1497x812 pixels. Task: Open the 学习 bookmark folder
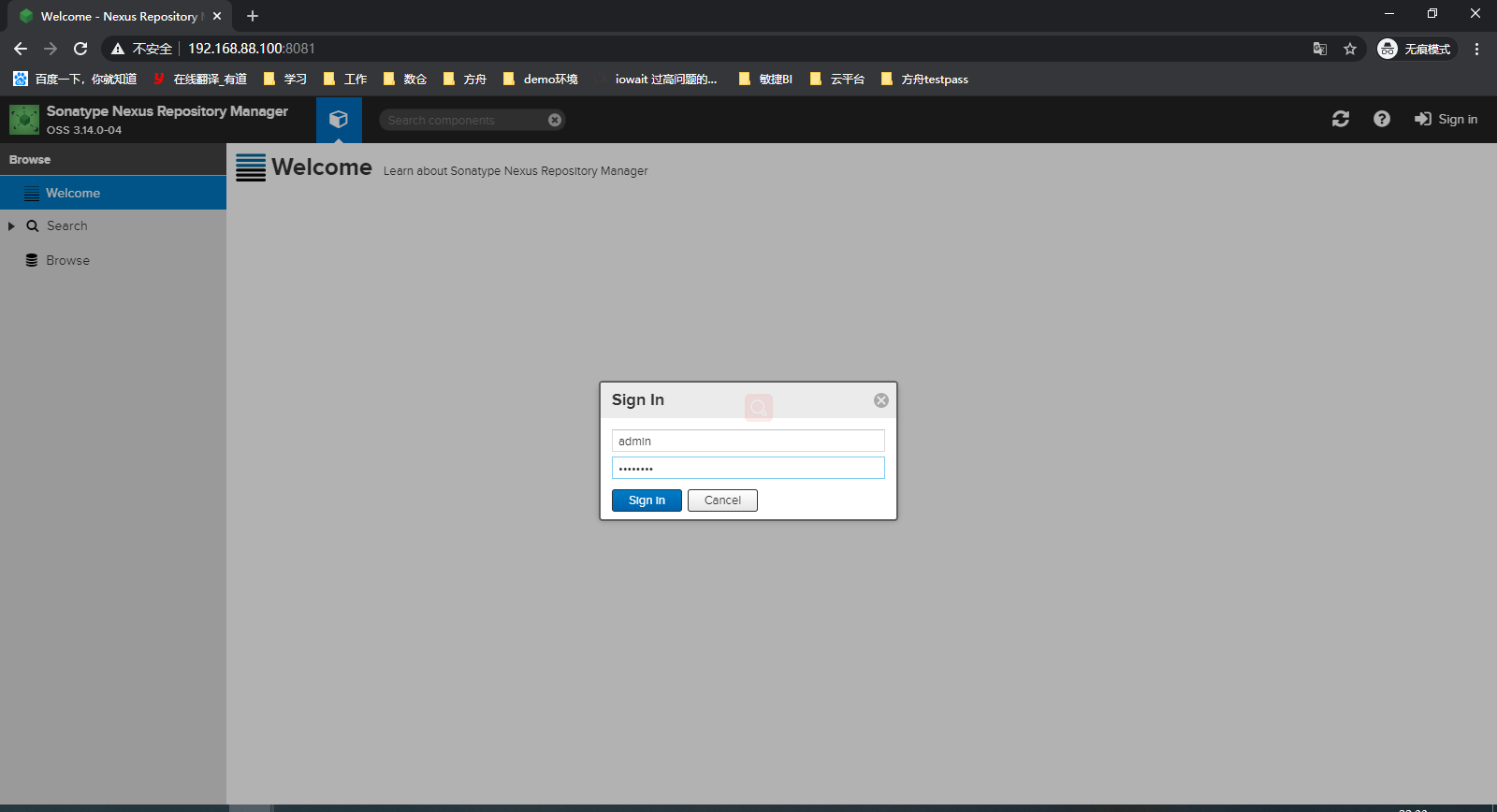[285, 79]
